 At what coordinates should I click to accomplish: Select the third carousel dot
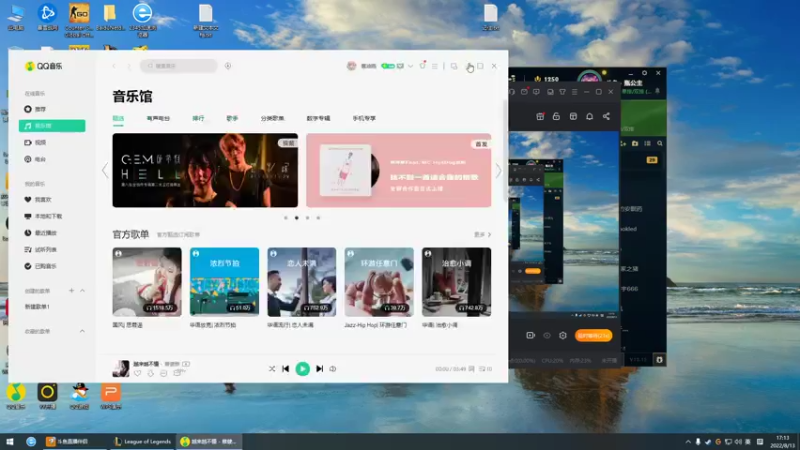tap(307, 218)
